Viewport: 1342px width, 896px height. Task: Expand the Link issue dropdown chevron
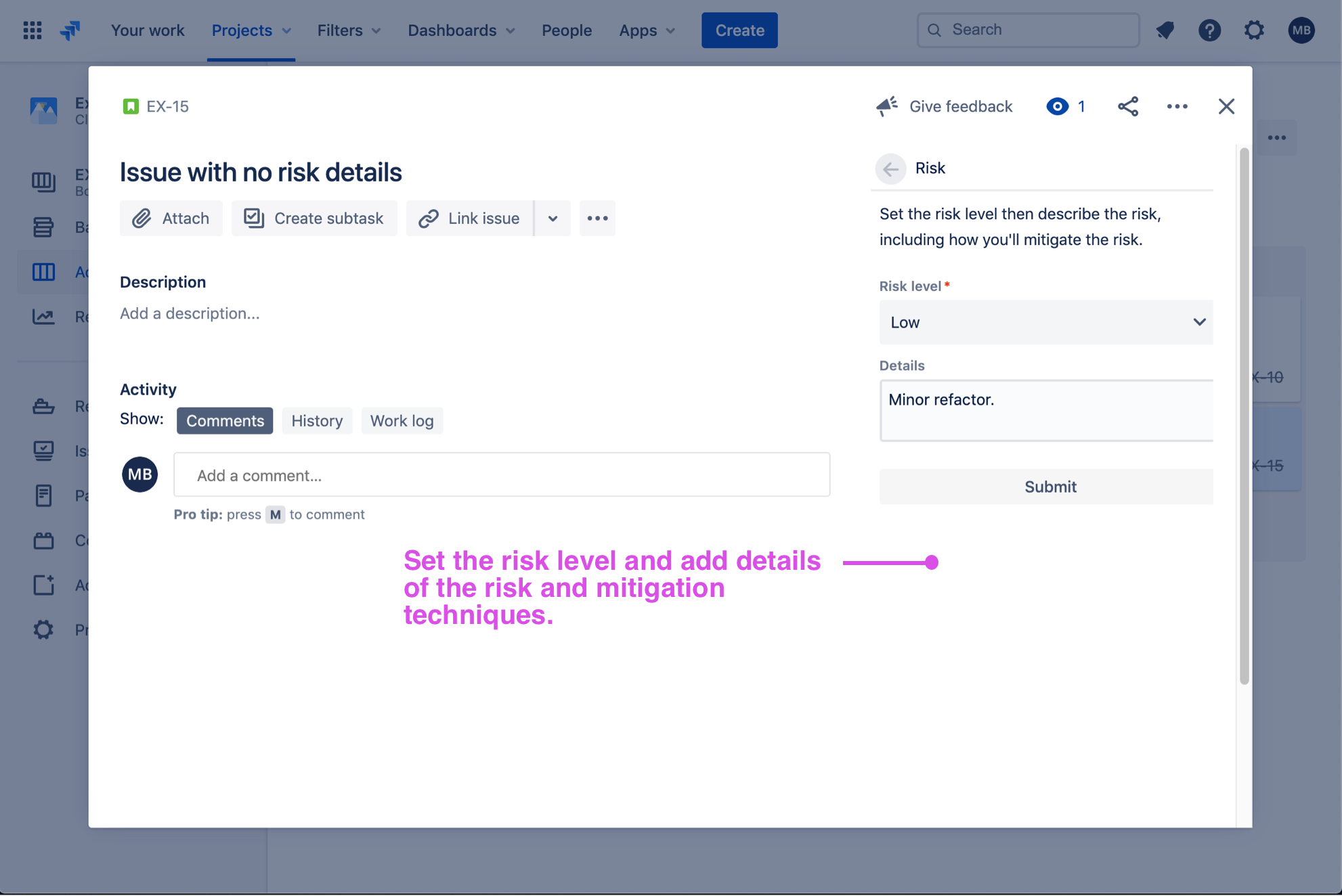click(553, 218)
